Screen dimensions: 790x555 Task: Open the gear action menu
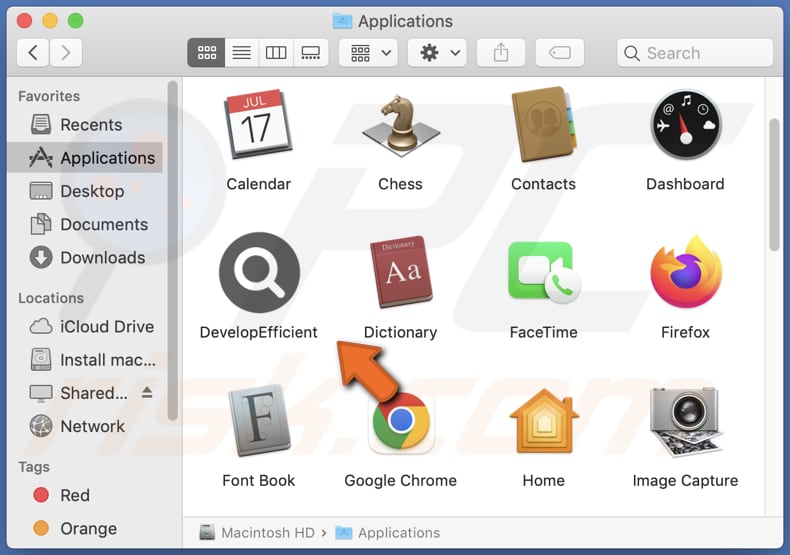tap(437, 52)
